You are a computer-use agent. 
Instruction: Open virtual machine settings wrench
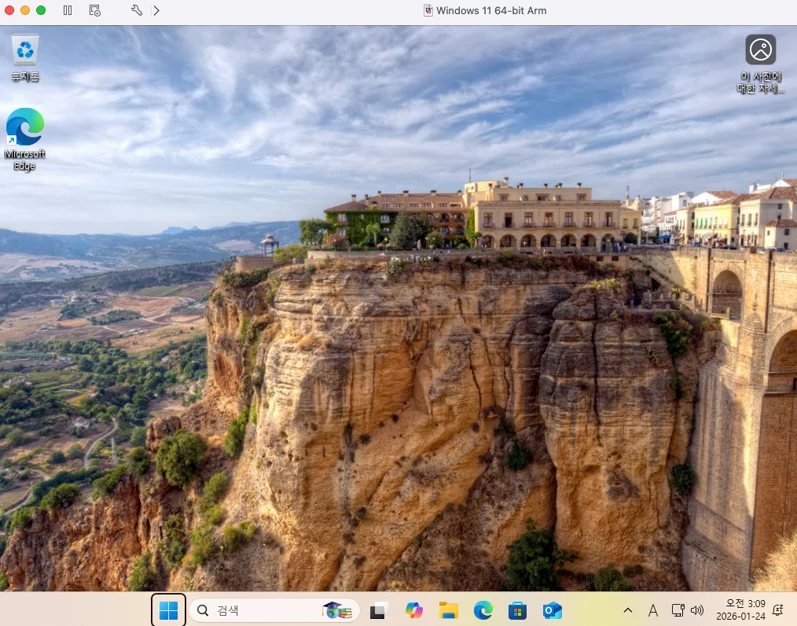(x=136, y=10)
